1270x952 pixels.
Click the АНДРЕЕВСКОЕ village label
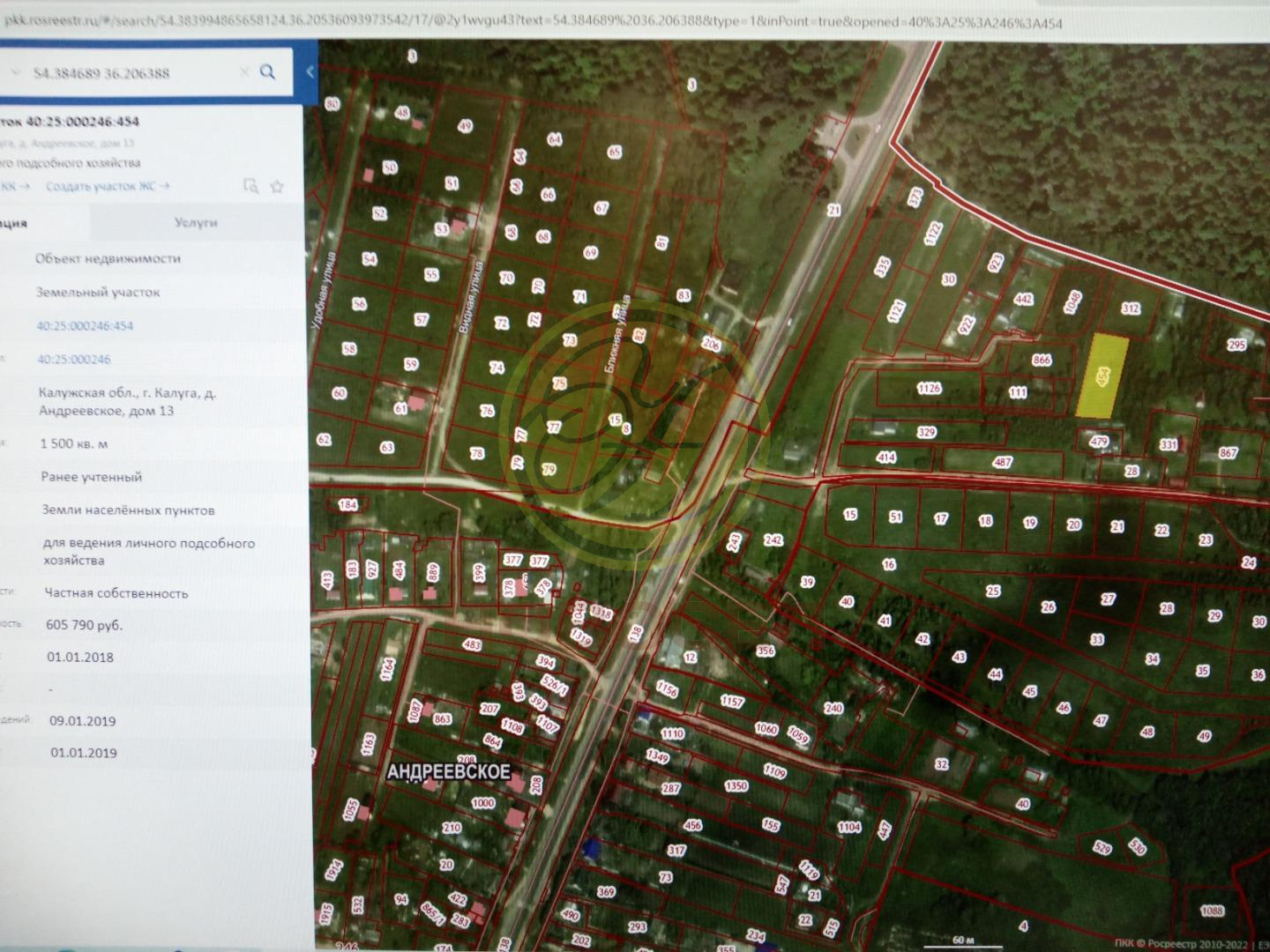tap(448, 772)
